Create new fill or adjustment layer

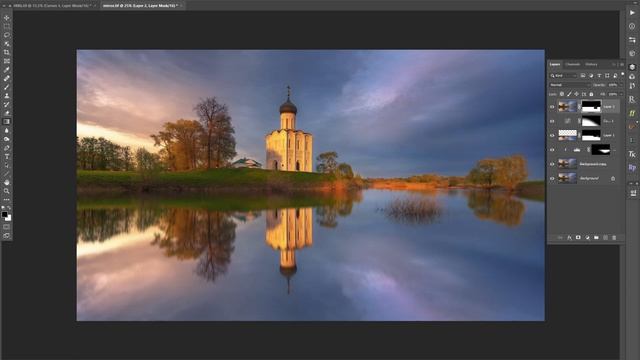point(587,238)
